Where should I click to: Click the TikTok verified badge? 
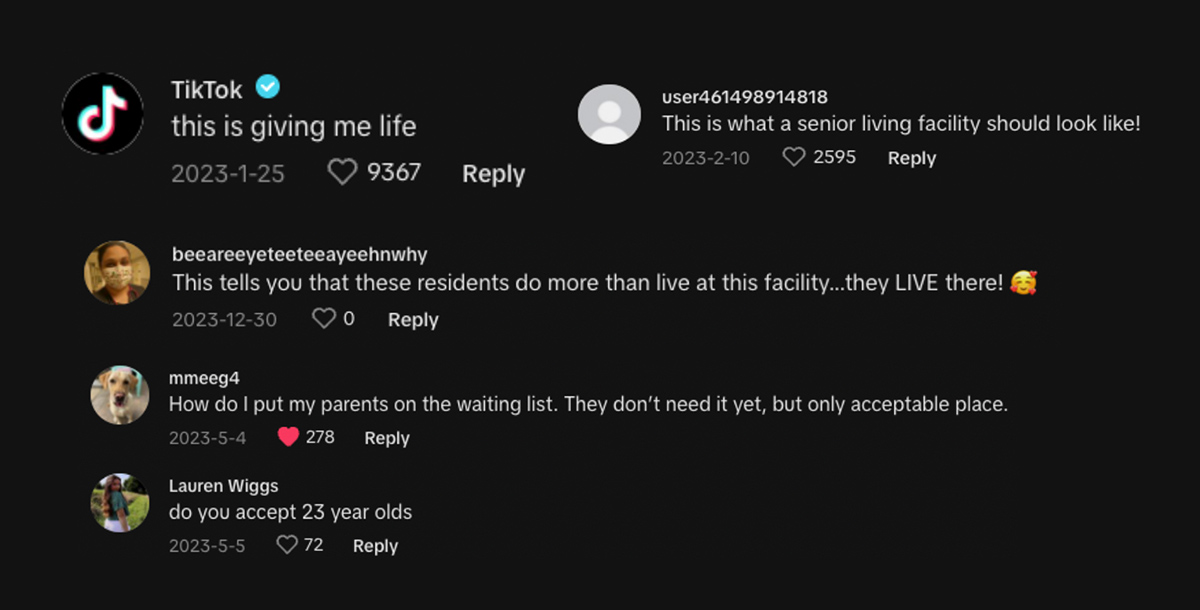pyautogui.click(x=267, y=88)
